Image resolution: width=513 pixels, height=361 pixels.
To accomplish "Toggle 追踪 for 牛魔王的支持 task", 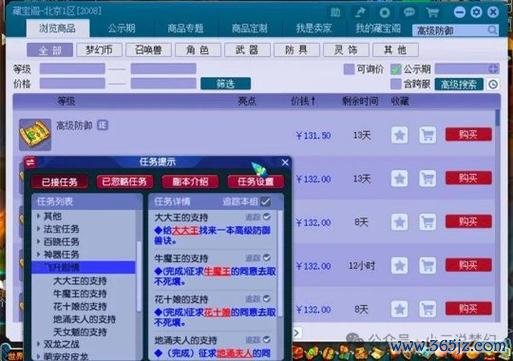I will tap(267, 258).
